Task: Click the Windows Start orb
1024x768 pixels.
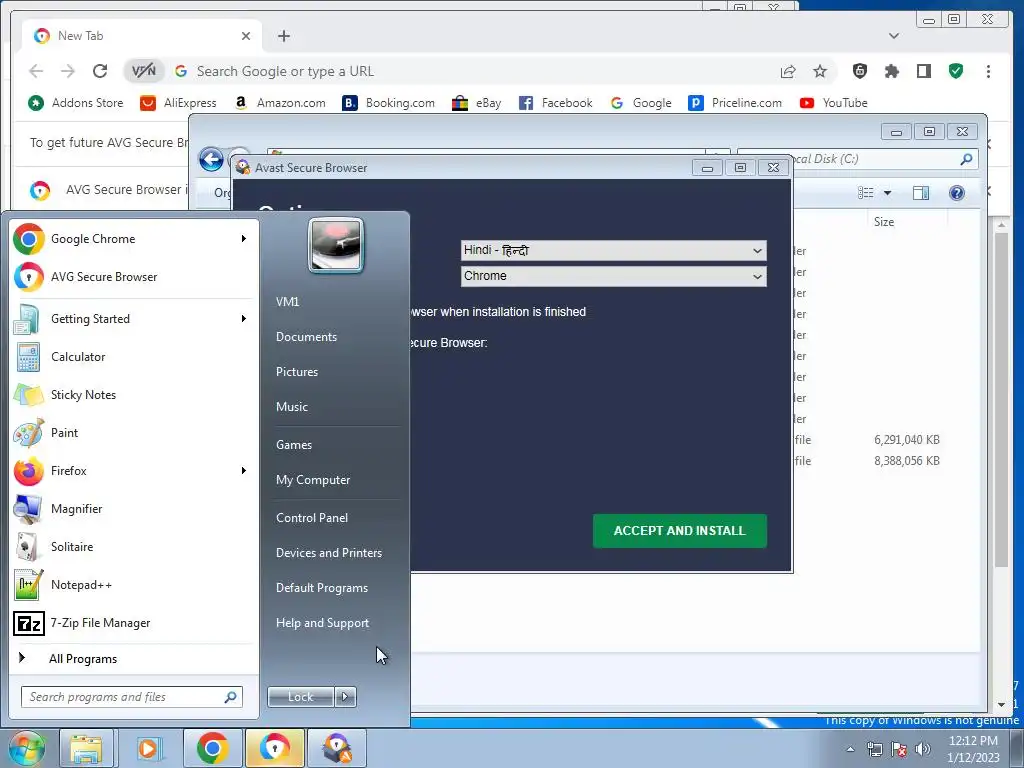Action: [x=26, y=748]
